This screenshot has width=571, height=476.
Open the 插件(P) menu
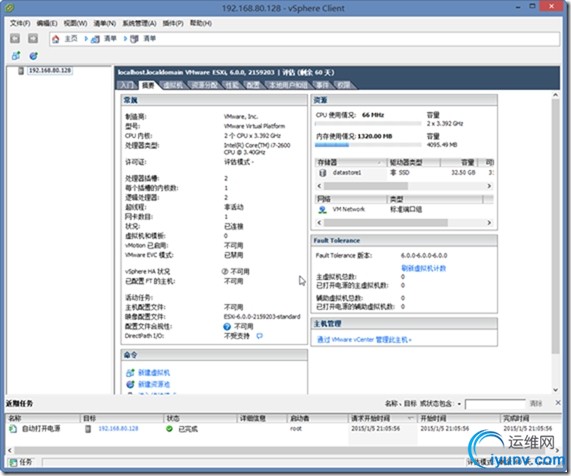click(x=173, y=23)
